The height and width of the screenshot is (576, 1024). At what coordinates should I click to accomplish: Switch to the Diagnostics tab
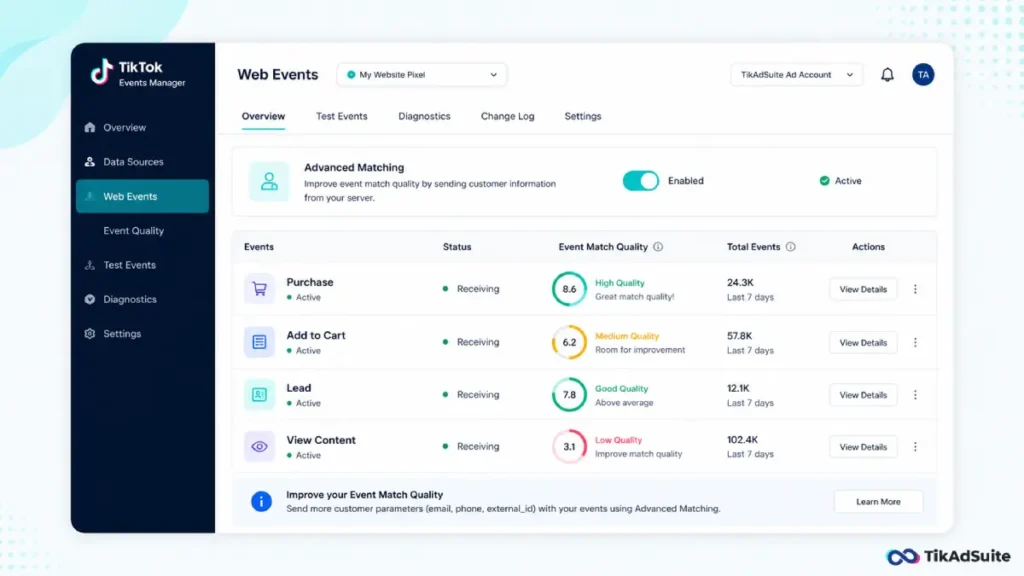click(424, 116)
